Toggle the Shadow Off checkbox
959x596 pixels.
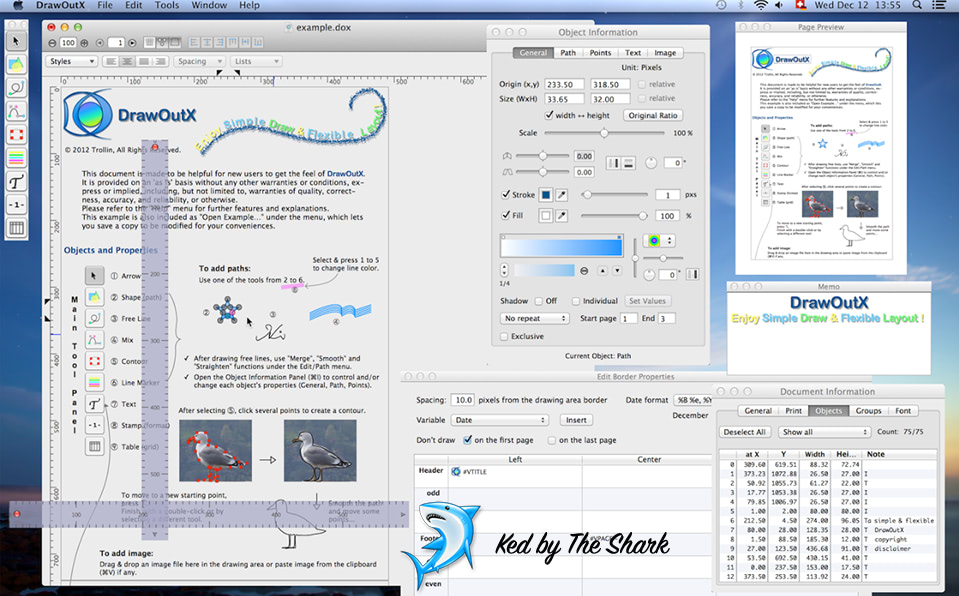pyautogui.click(x=539, y=301)
